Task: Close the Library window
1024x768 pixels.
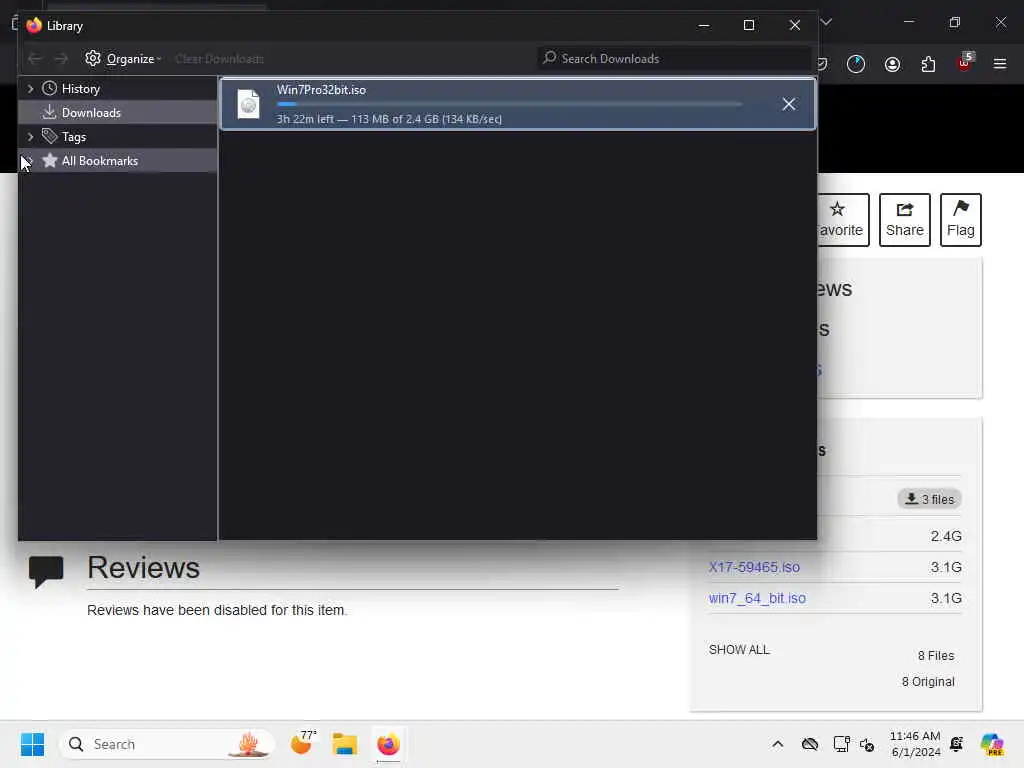Action: pos(795,25)
